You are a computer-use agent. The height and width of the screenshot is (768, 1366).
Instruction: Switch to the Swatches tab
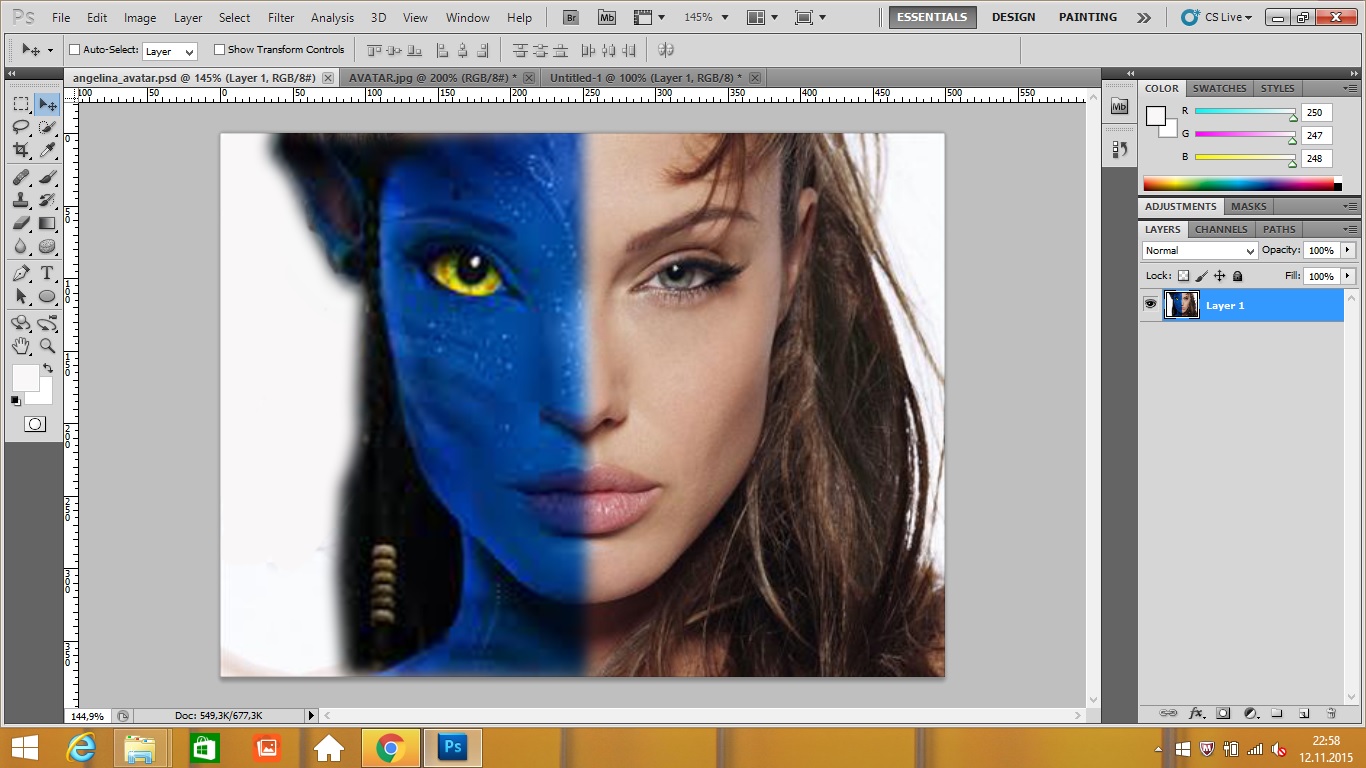1219,89
